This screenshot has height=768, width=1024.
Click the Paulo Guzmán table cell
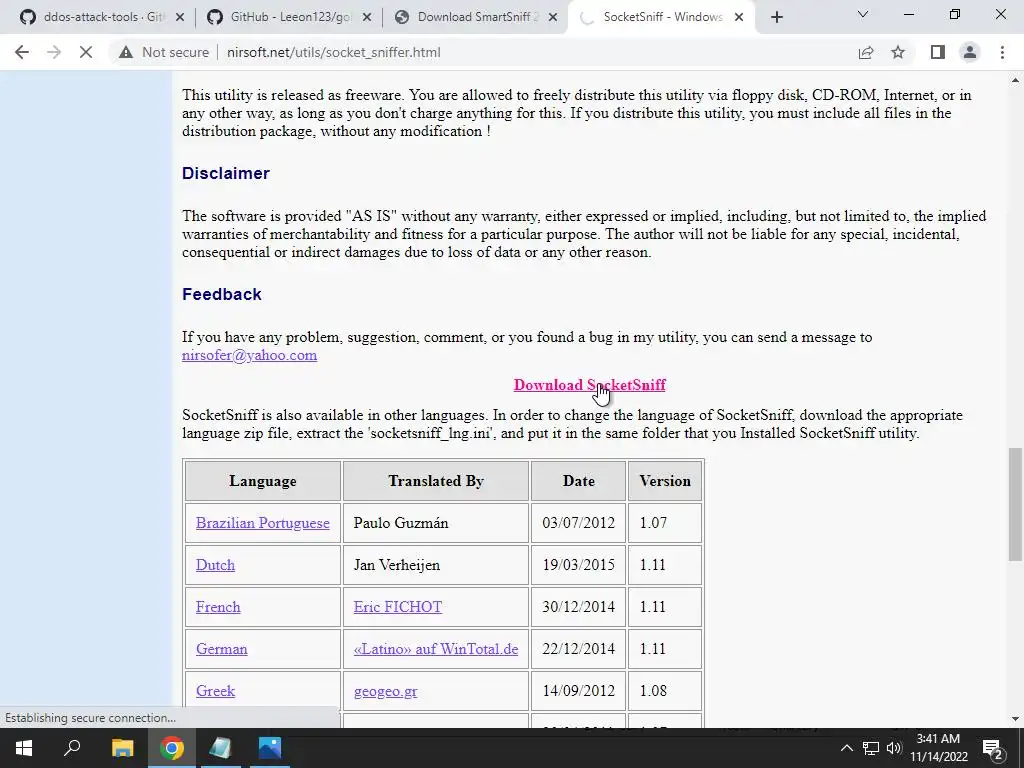click(x=436, y=523)
